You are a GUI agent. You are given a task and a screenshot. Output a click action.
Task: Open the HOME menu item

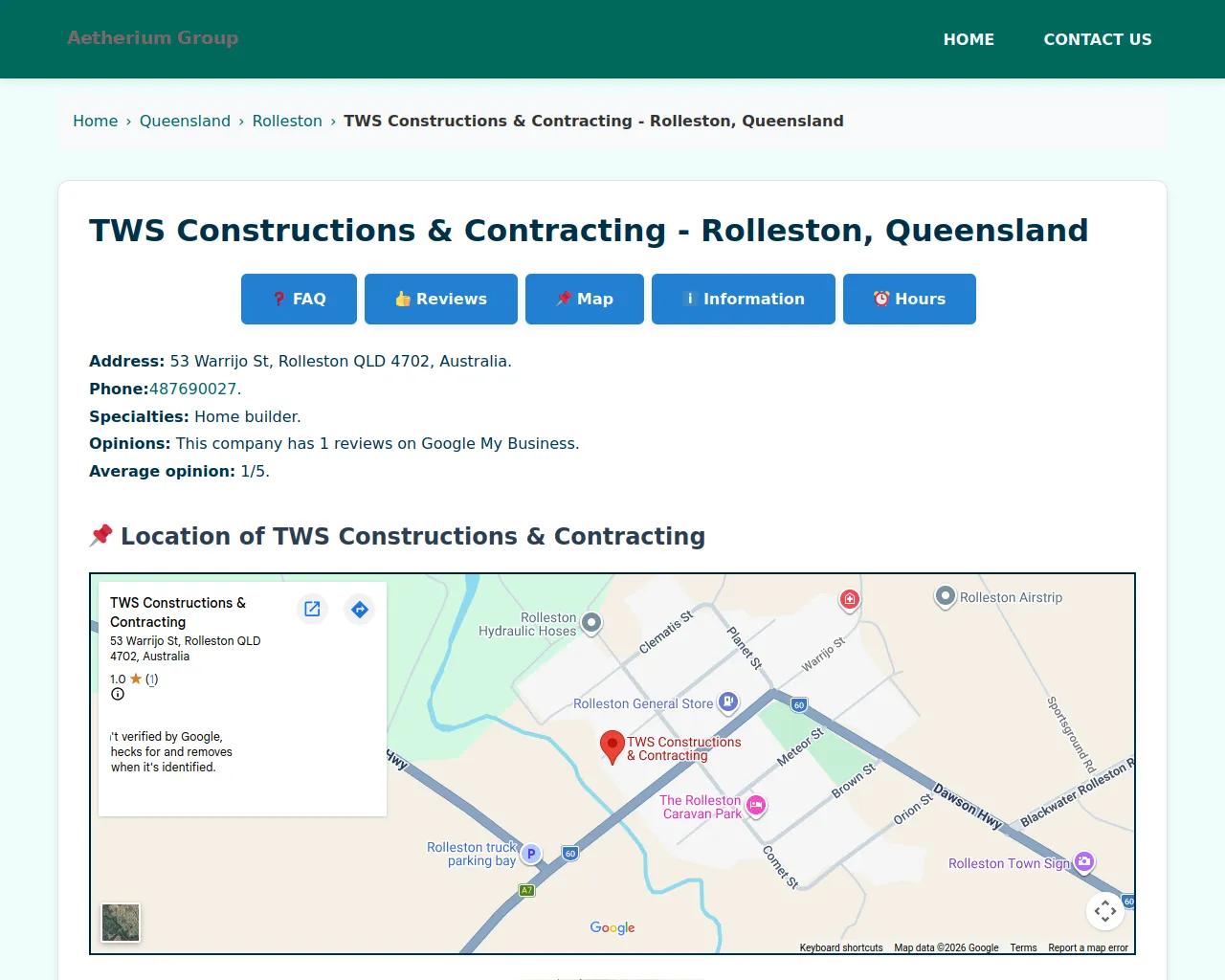click(x=969, y=39)
